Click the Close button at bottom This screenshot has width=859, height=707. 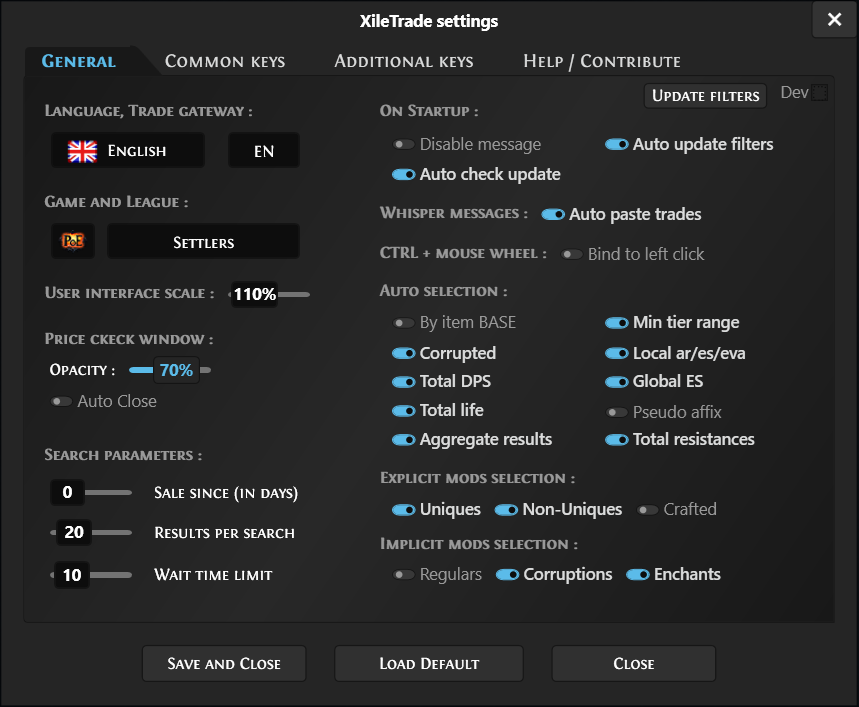coord(634,663)
